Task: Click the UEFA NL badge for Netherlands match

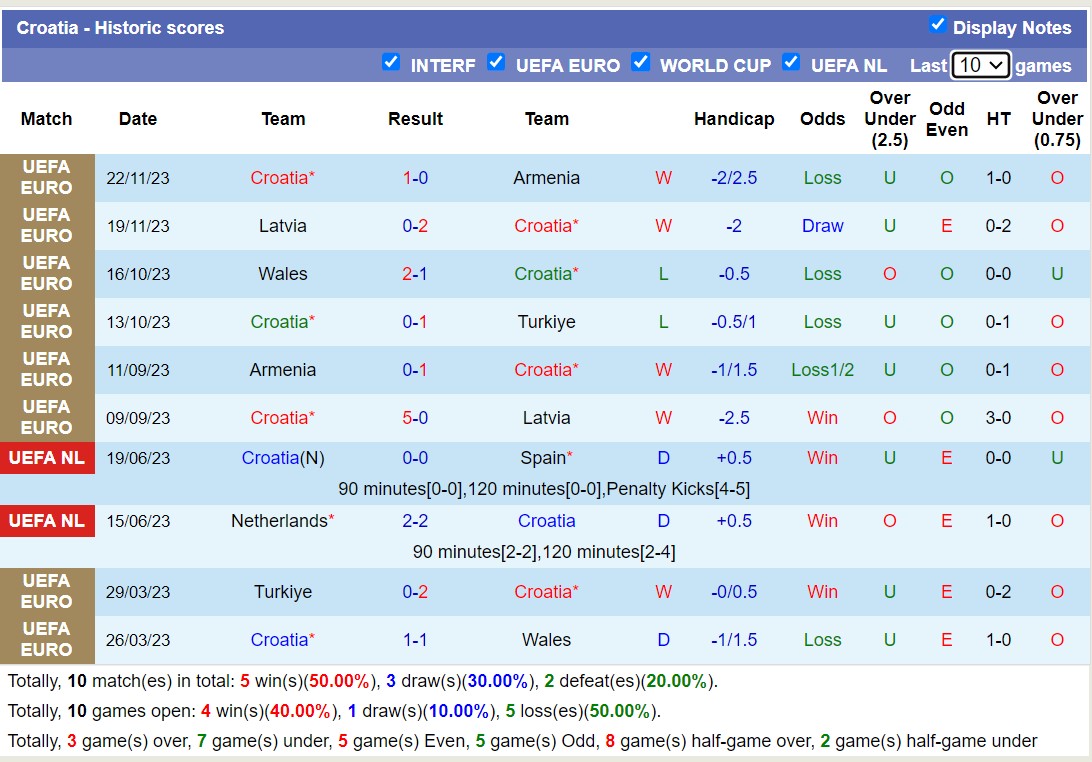Action: coord(47,521)
